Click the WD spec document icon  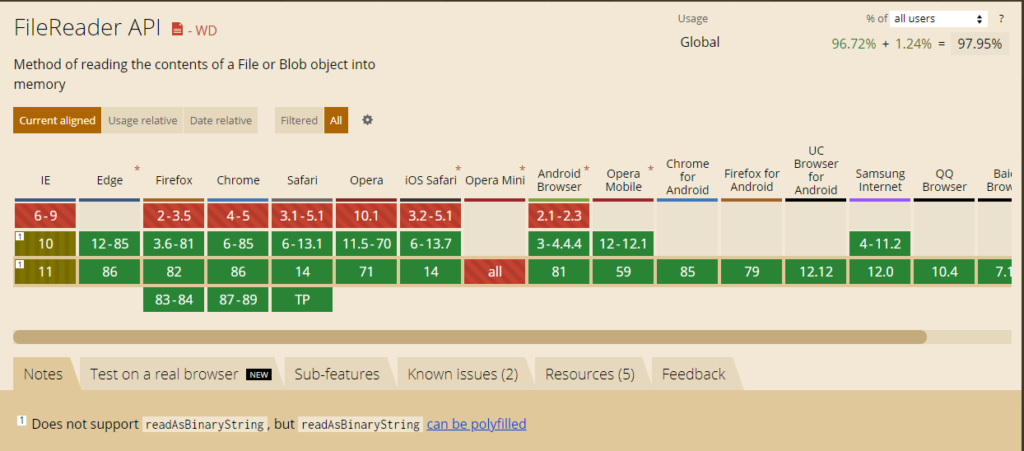pyautogui.click(x=178, y=30)
